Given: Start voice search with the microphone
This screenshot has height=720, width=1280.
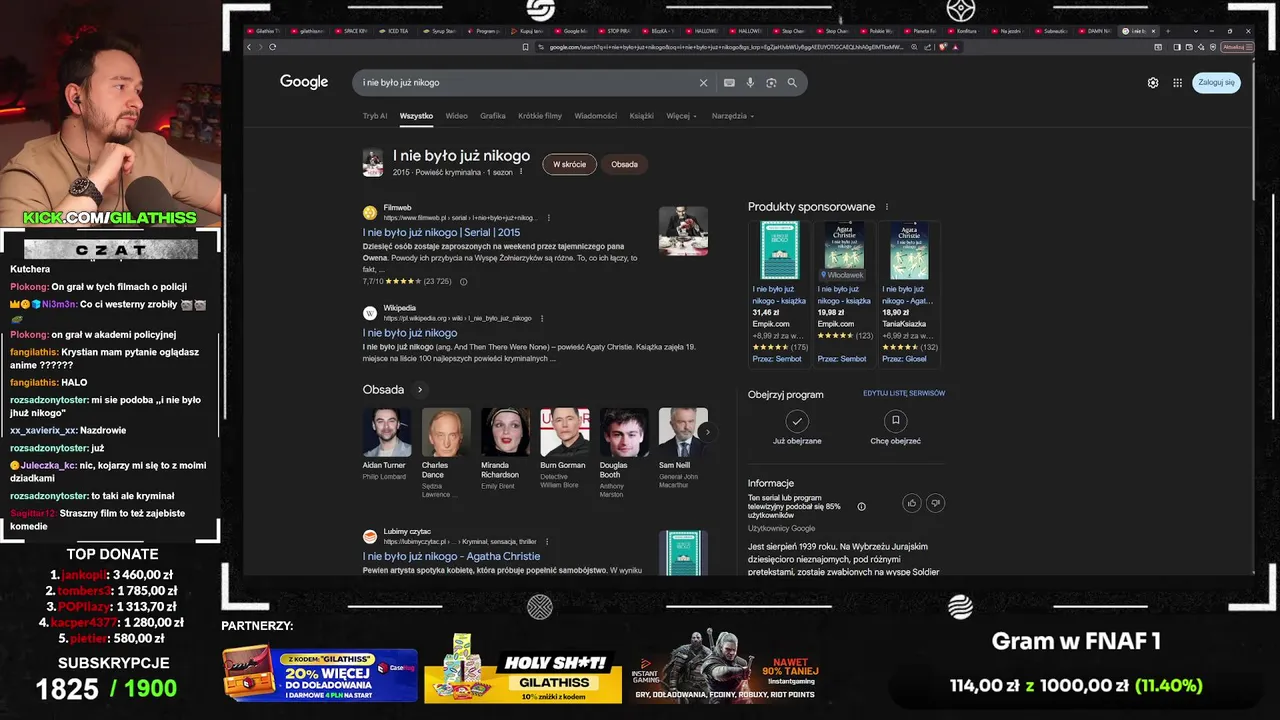Looking at the screenshot, I should (x=750, y=83).
